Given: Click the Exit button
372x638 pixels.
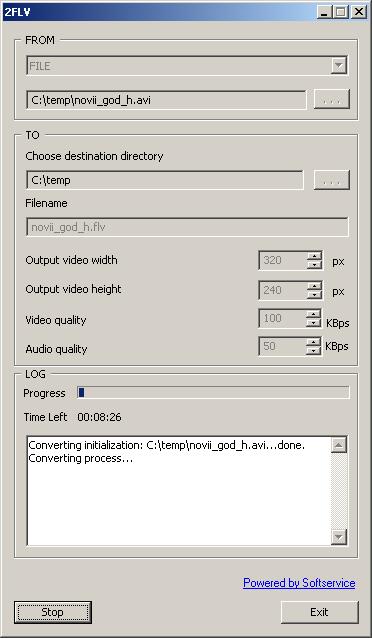Looking at the screenshot, I should (x=319, y=612).
